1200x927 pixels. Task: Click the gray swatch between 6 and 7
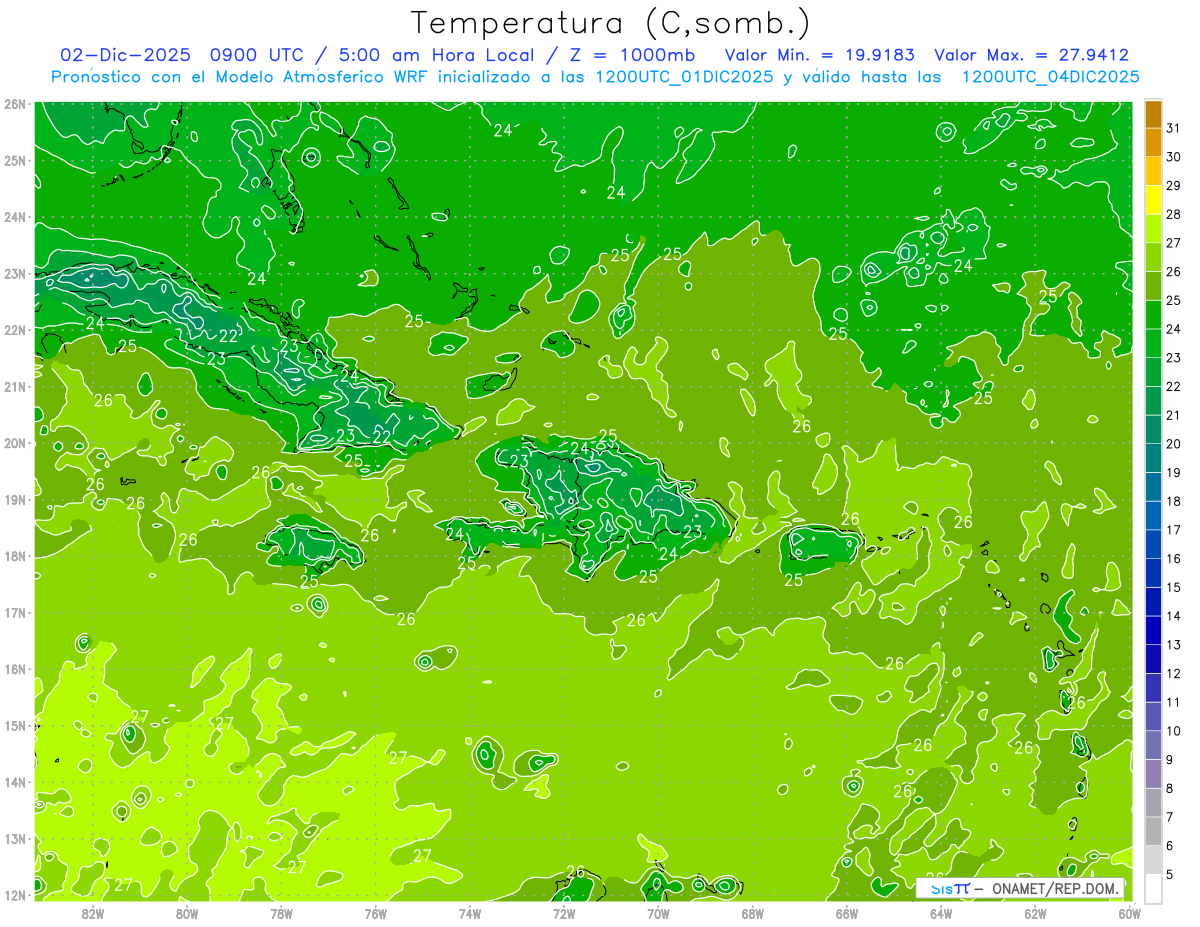point(1153,831)
